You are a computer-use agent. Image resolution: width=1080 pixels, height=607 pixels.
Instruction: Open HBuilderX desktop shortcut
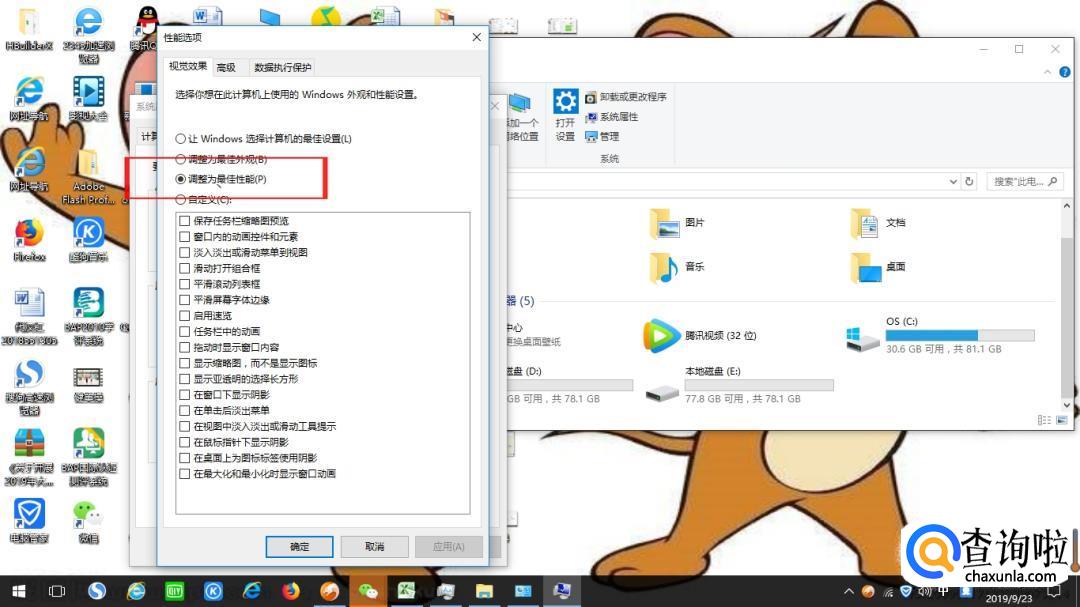(29, 29)
